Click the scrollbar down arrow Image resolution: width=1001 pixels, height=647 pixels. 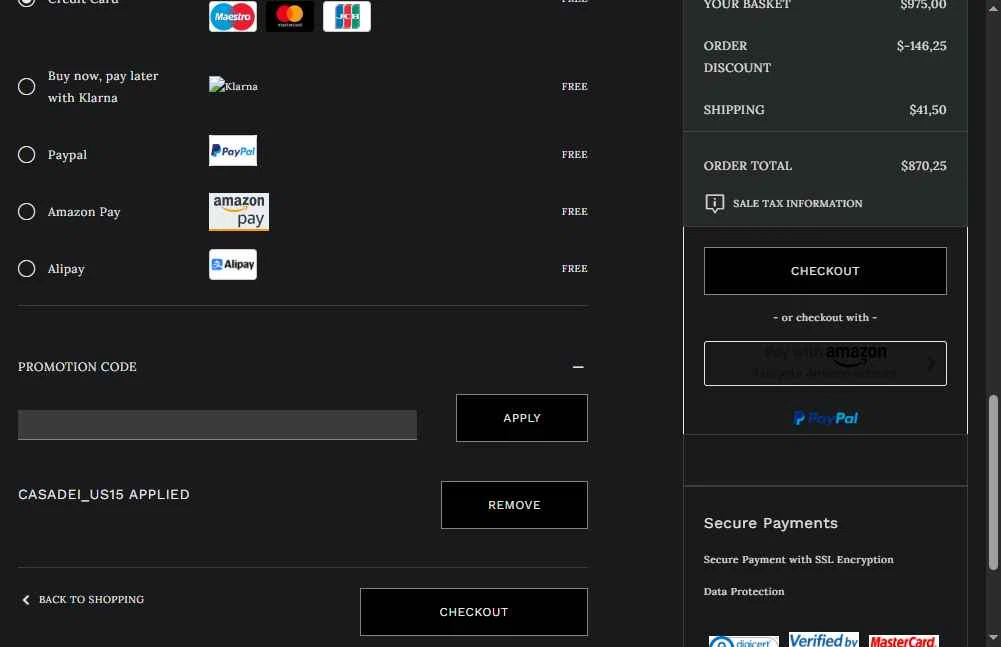[x=993, y=637]
